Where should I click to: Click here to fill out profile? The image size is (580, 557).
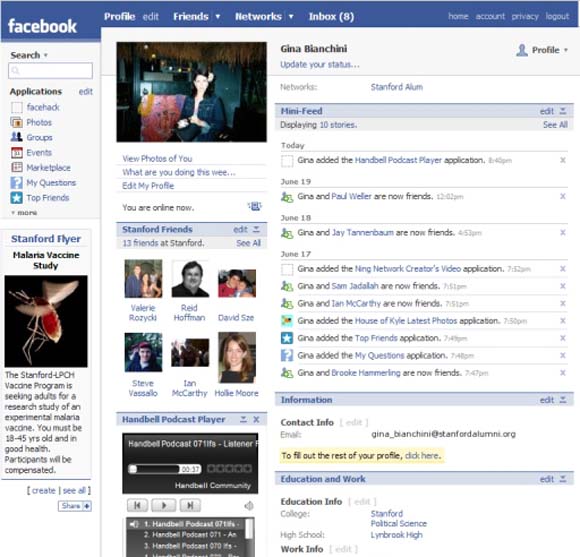[422, 456]
